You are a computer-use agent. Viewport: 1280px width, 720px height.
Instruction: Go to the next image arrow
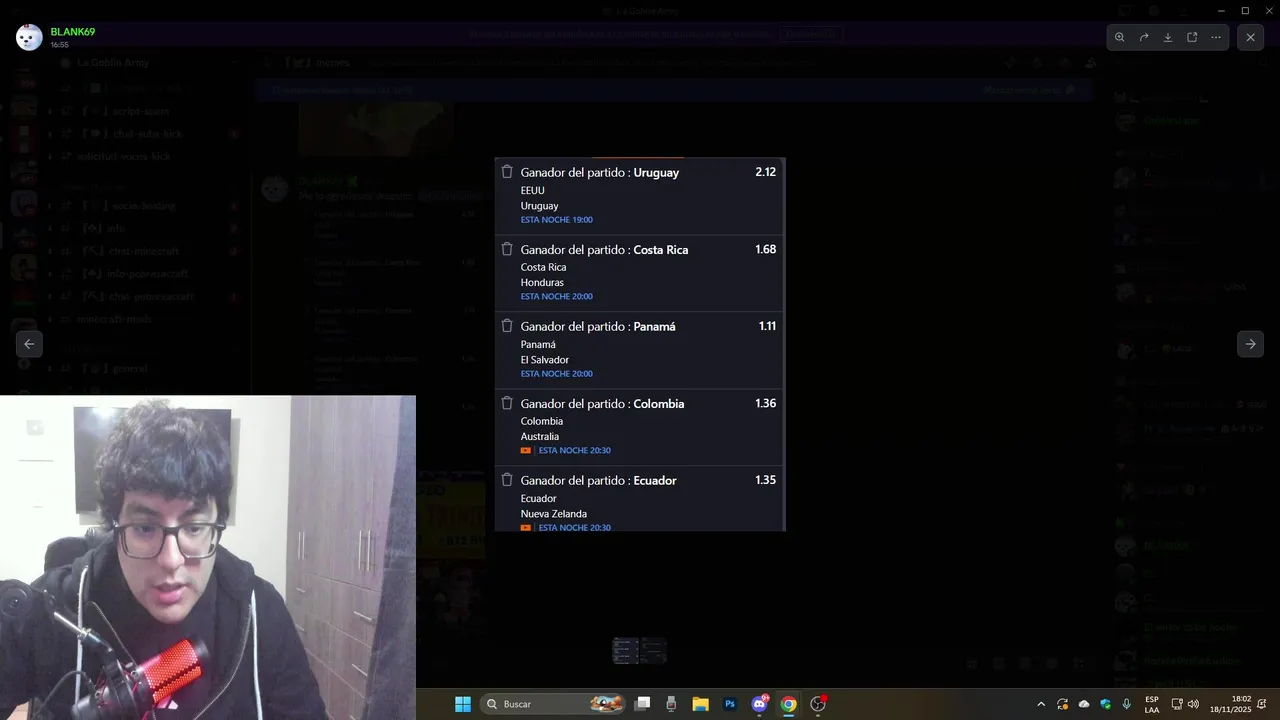pyautogui.click(x=1250, y=344)
